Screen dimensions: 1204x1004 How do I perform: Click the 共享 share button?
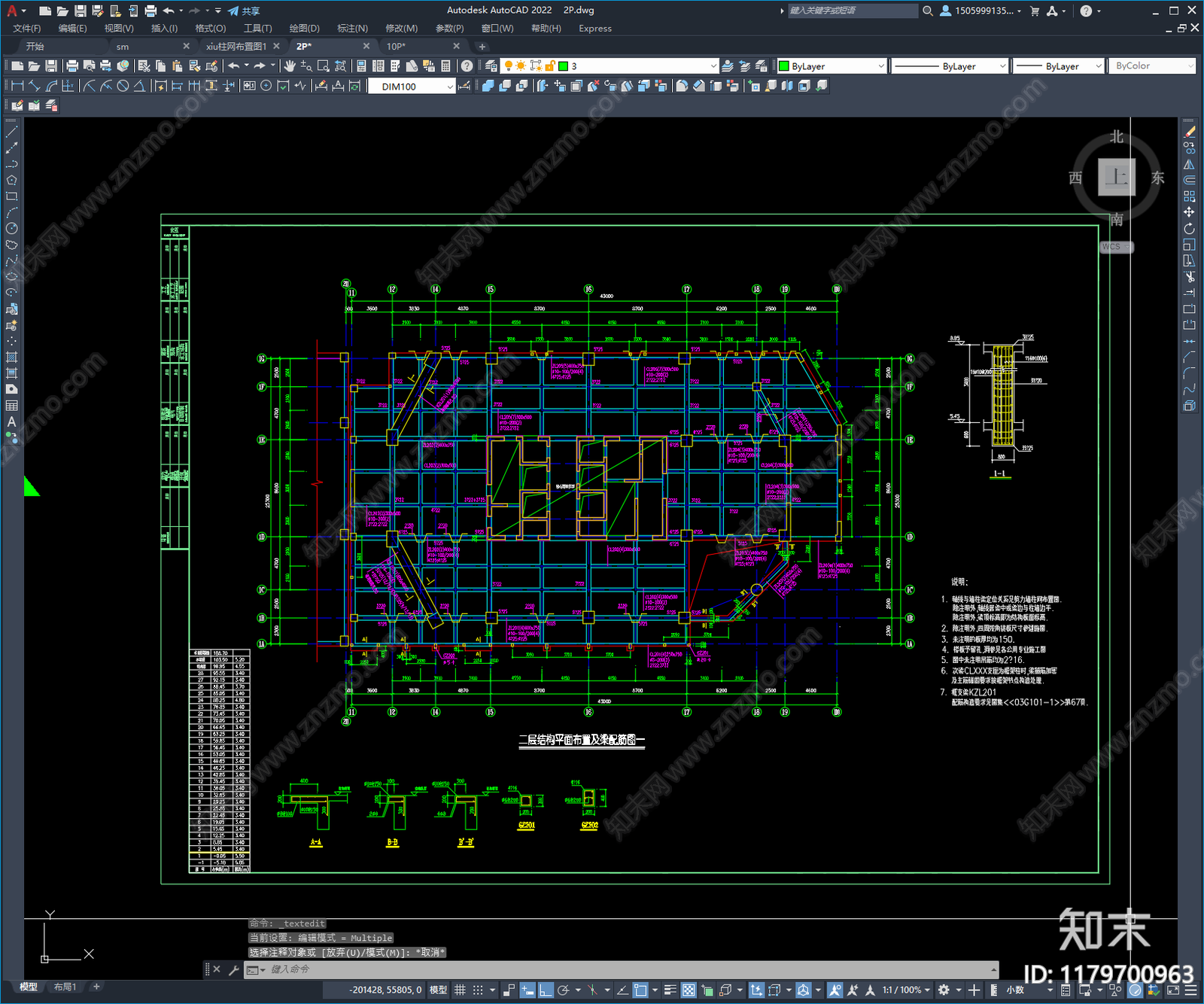point(244,11)
